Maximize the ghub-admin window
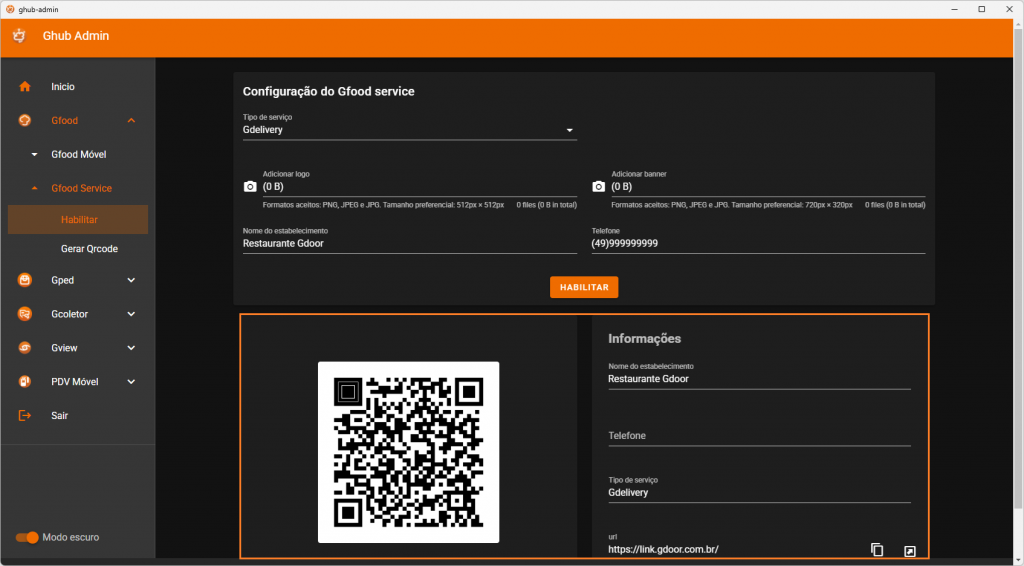The image size is (1024, 566). pos(982,9)
